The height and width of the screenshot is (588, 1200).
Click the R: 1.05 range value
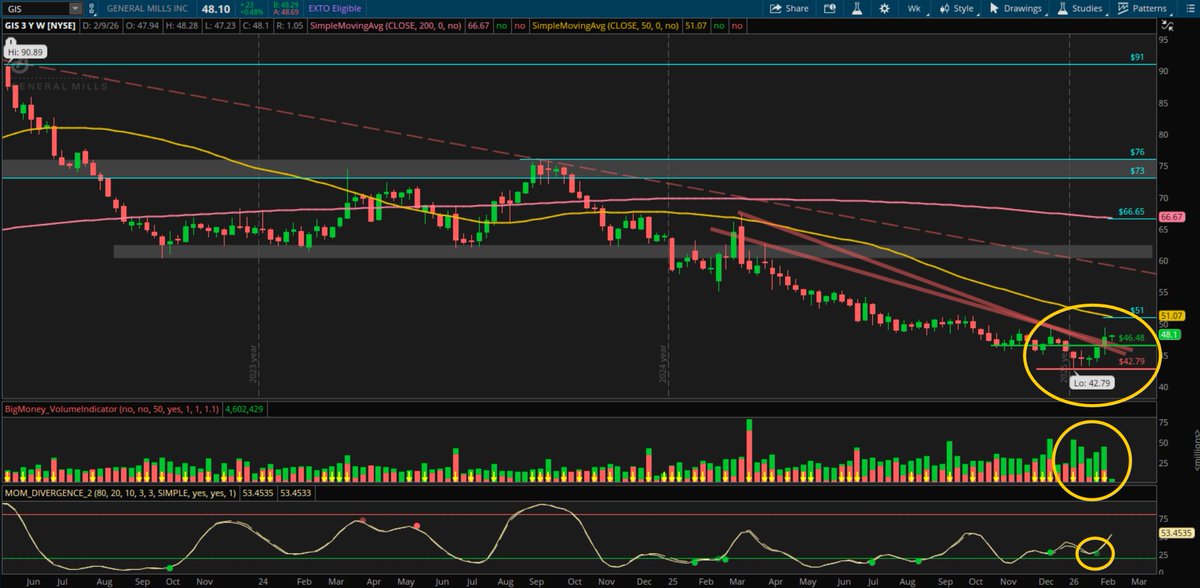(x=292, y=25)
